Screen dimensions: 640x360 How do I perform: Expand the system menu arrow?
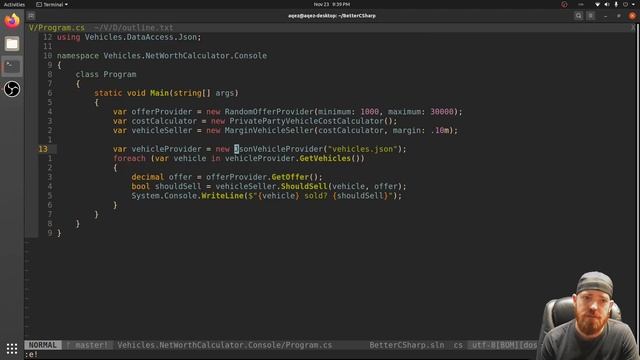coord(634,4)
